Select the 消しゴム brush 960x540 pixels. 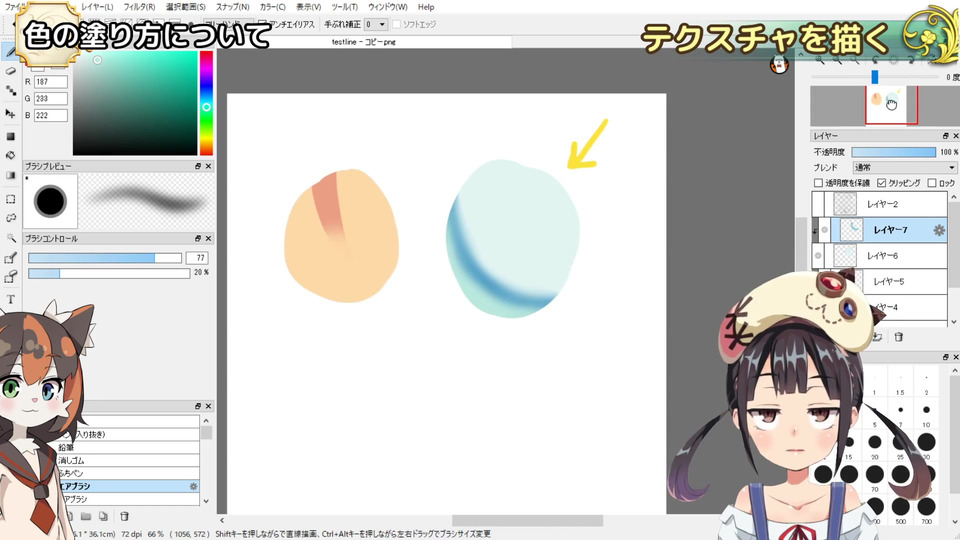[x=128, y=460]
